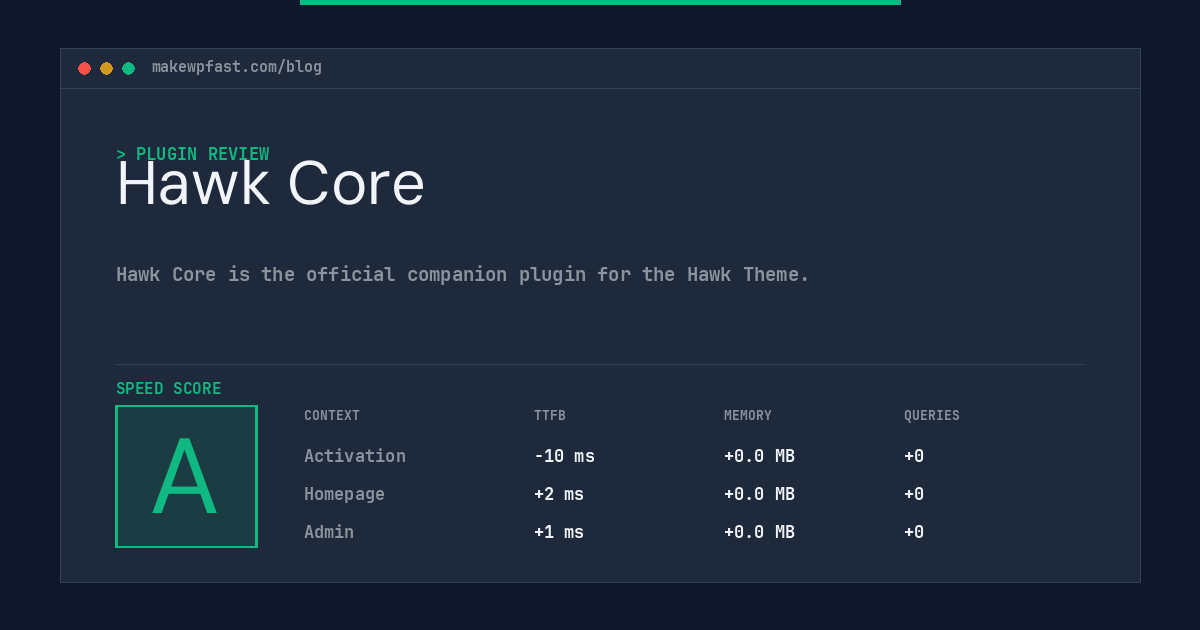Click the '-10 ms' TTFB value
1200x630 pixels.
(x=564, y=456)
